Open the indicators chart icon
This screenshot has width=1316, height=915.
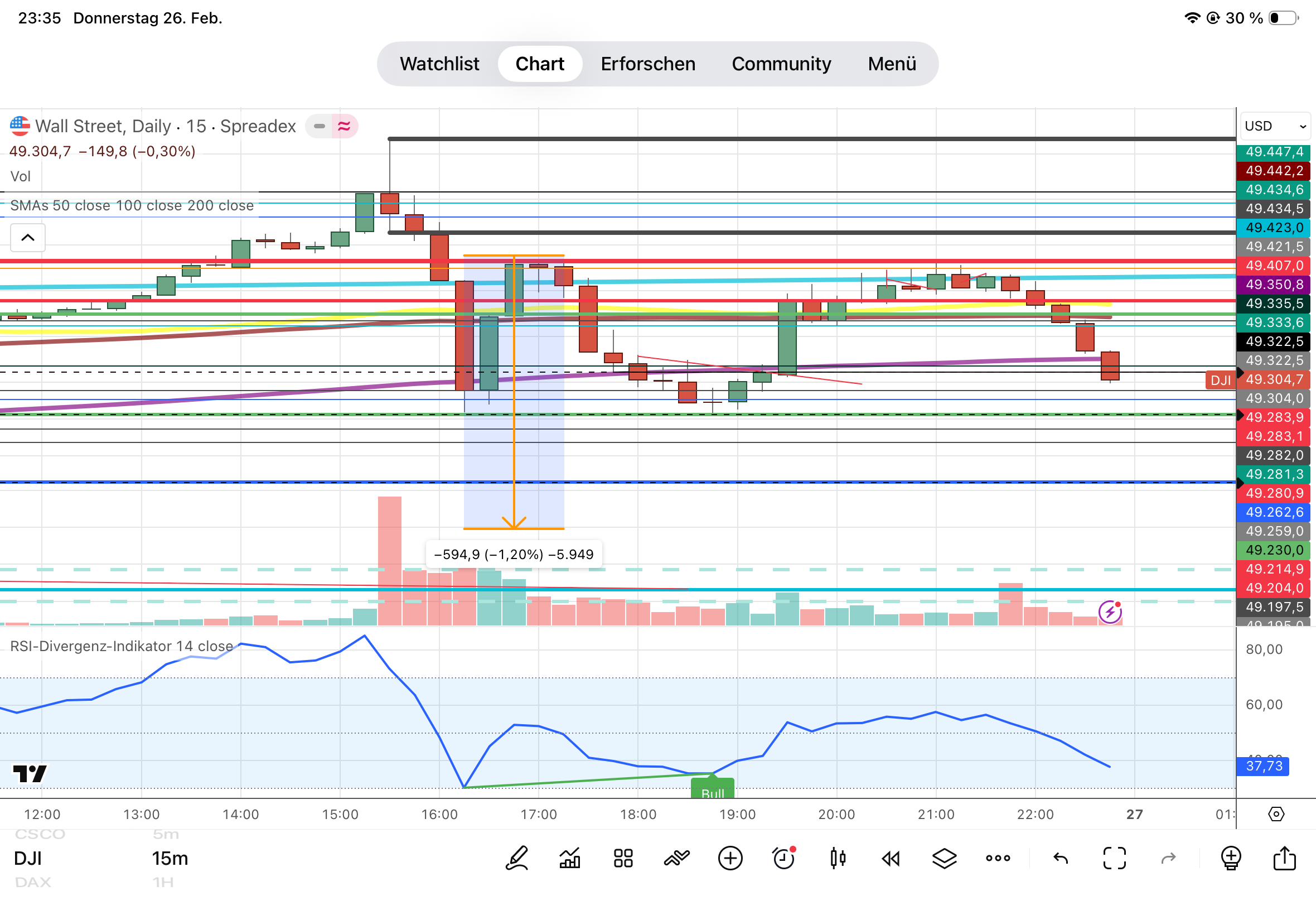[x=569, y=858]
